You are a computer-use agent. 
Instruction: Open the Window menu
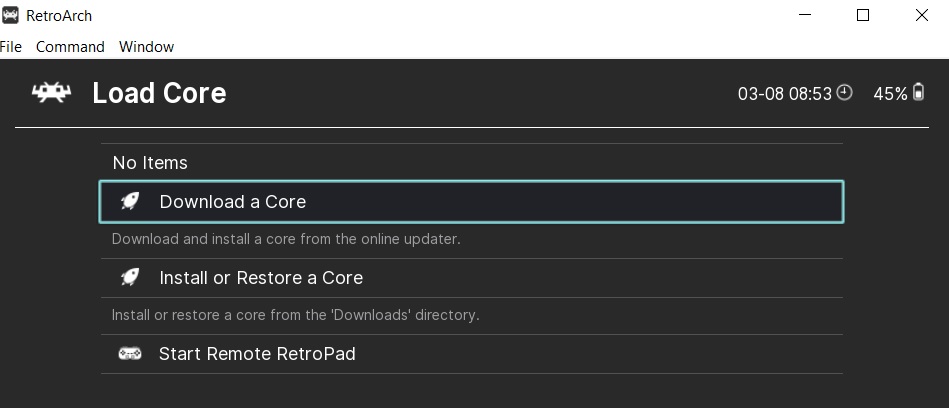(x=146, y=47)
